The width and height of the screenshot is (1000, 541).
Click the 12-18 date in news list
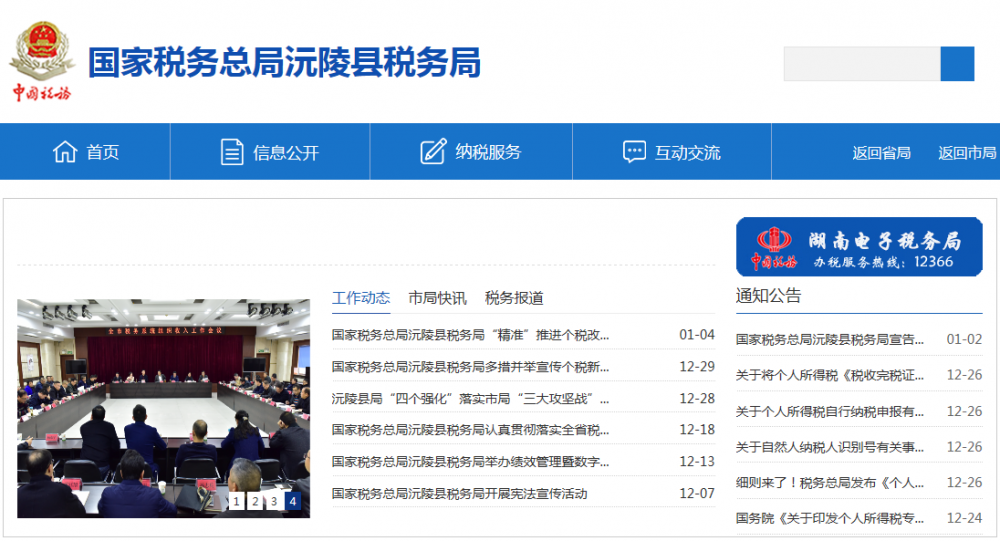click(696, 430)
